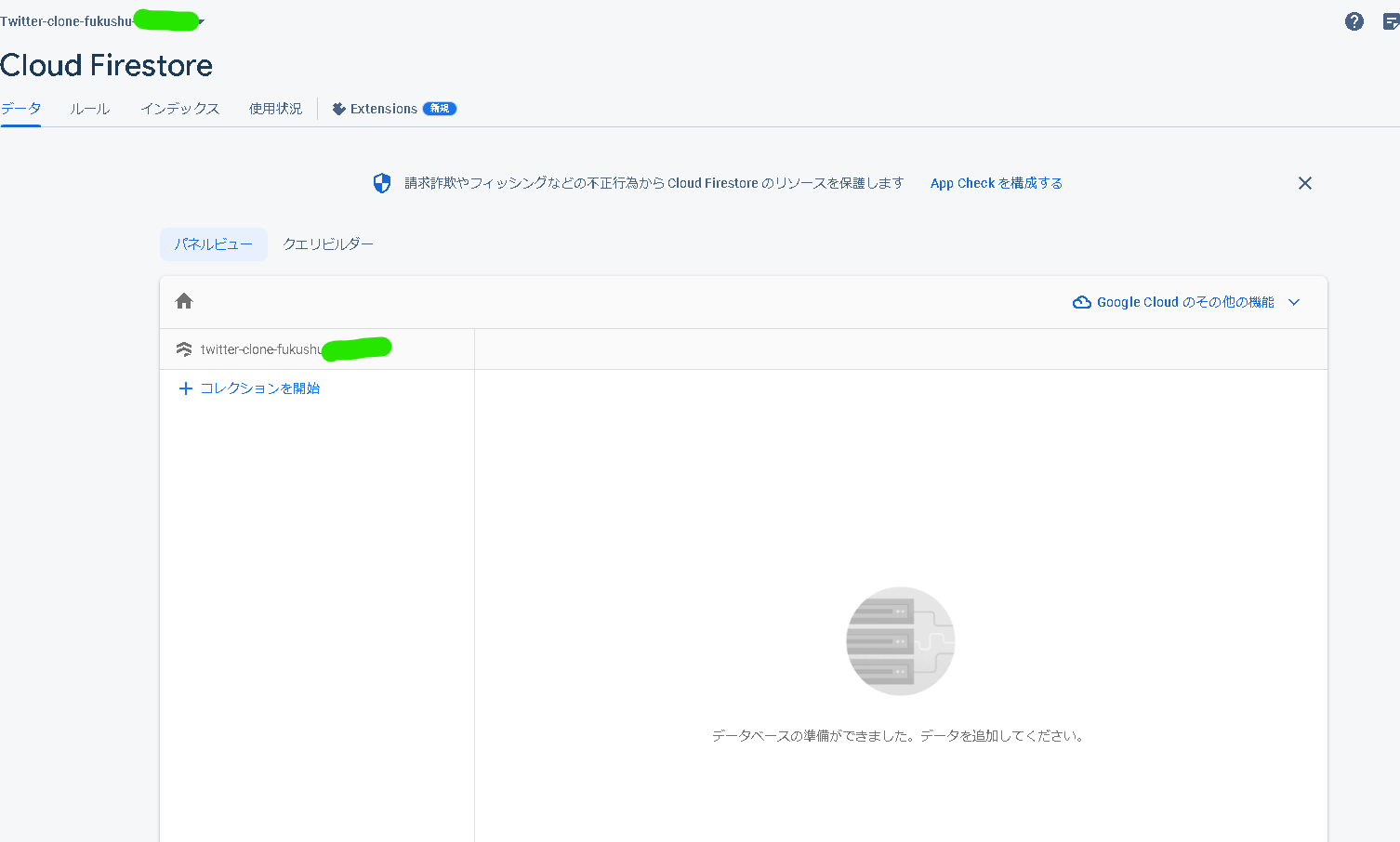Click the shield icon in the App Check banner
1400x842 pixels.
382,183
